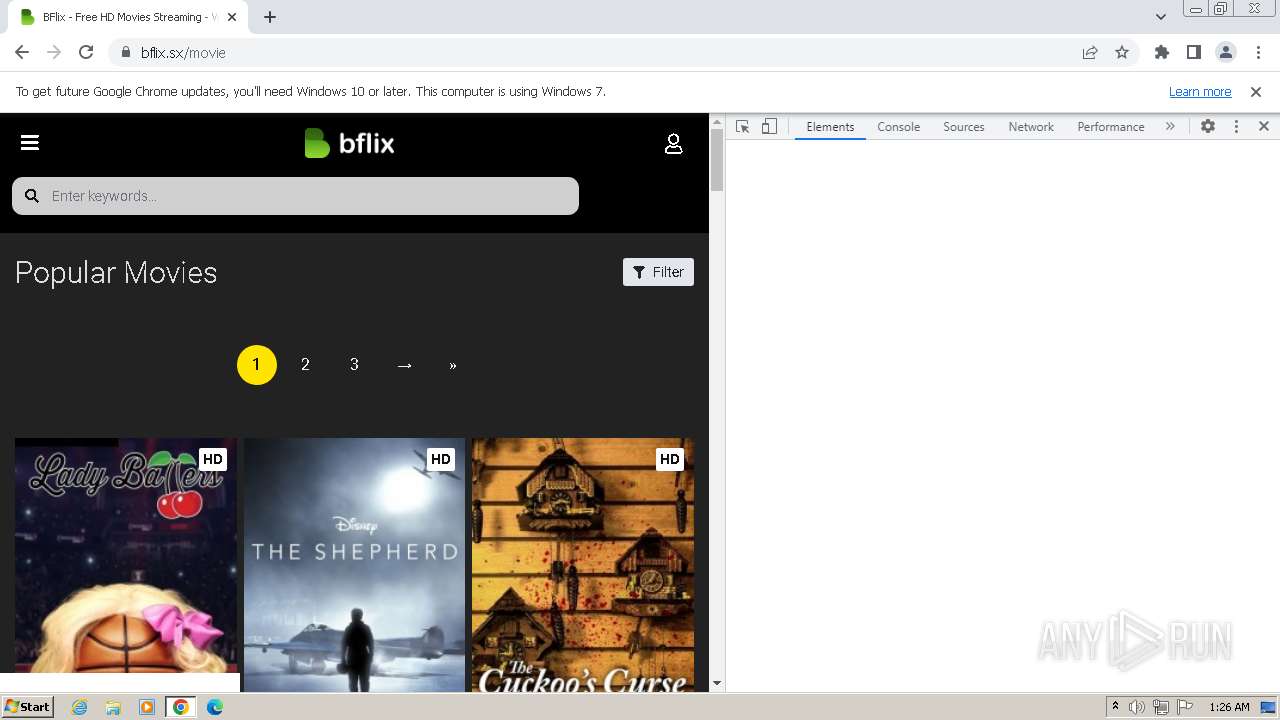Viewport: 1280px width, 720px height.
Task: Open tab search dropdown arrow
Action: point(1160,17)
